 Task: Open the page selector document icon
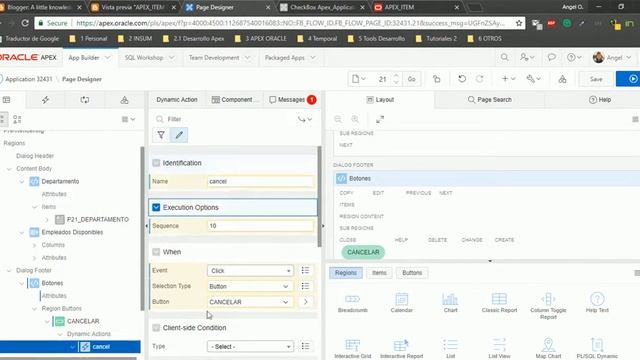click(359, 79)
